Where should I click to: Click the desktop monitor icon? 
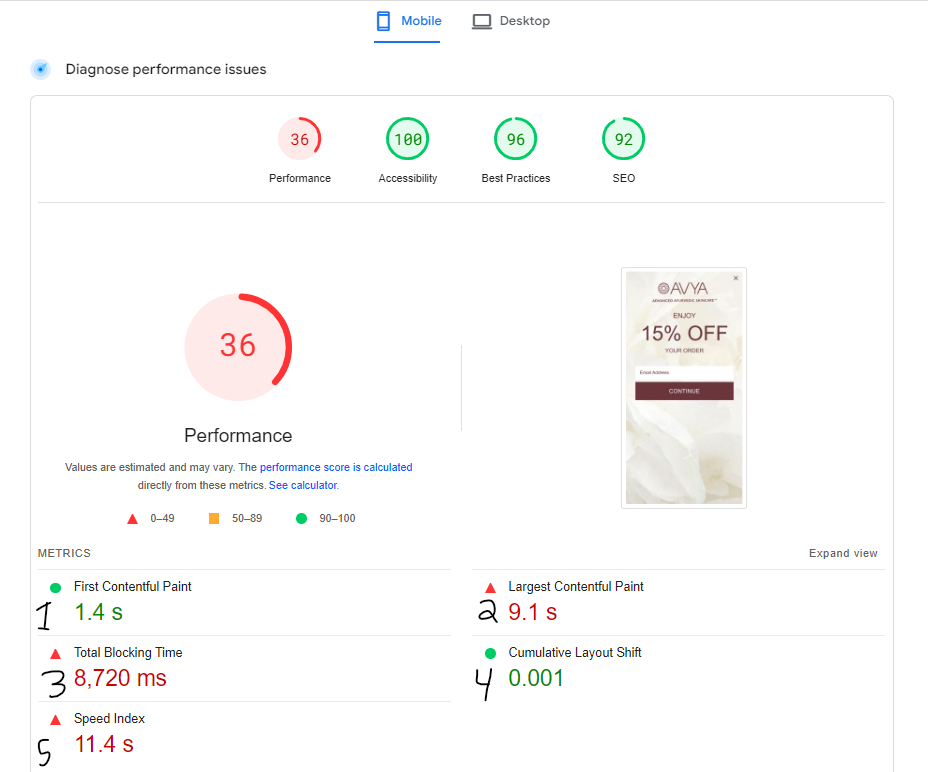(482, 22)
